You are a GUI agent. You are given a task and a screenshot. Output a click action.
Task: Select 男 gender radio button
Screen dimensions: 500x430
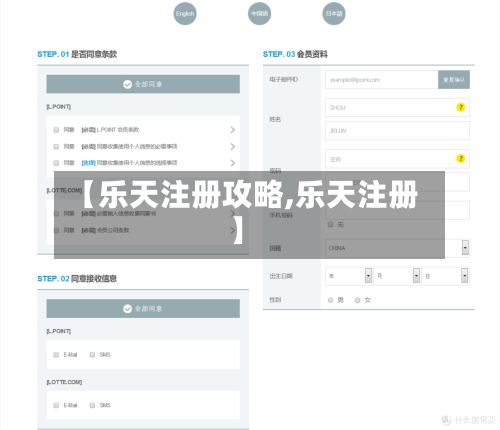(330, 300)
